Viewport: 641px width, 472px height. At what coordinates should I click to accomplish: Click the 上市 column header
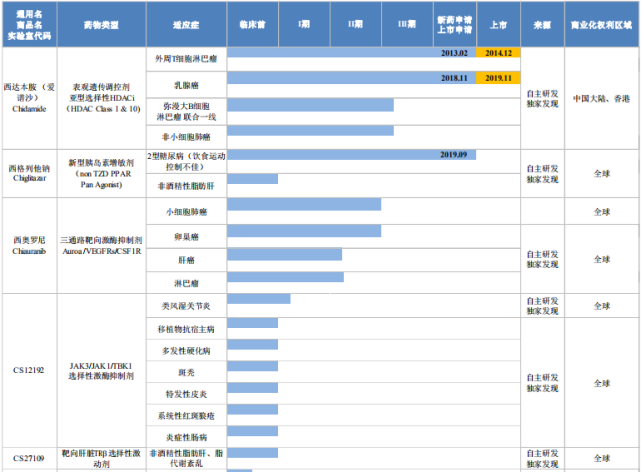499,25
